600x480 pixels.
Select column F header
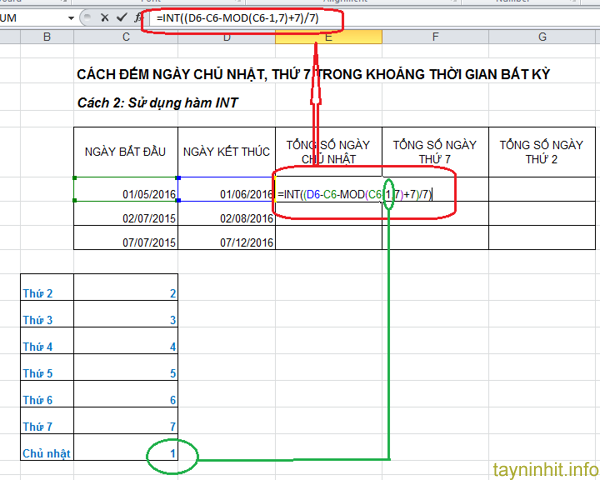tap(435, 37)
